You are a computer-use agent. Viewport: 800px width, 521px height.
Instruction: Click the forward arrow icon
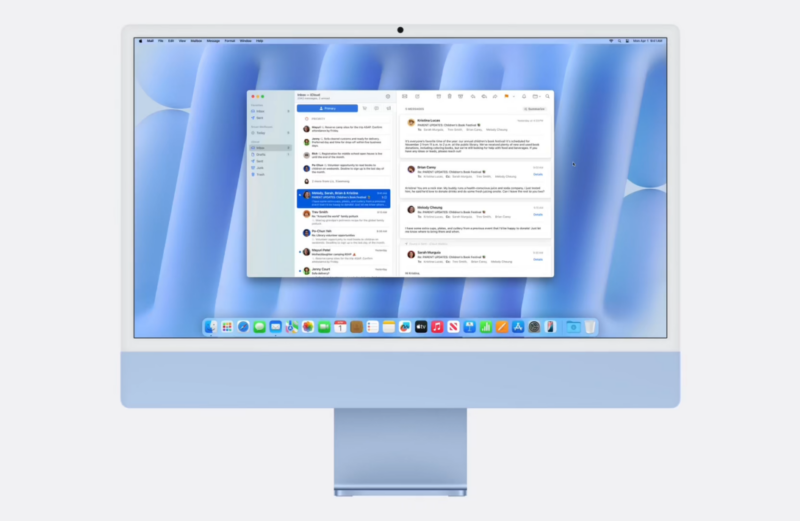[x=495, y=96]
